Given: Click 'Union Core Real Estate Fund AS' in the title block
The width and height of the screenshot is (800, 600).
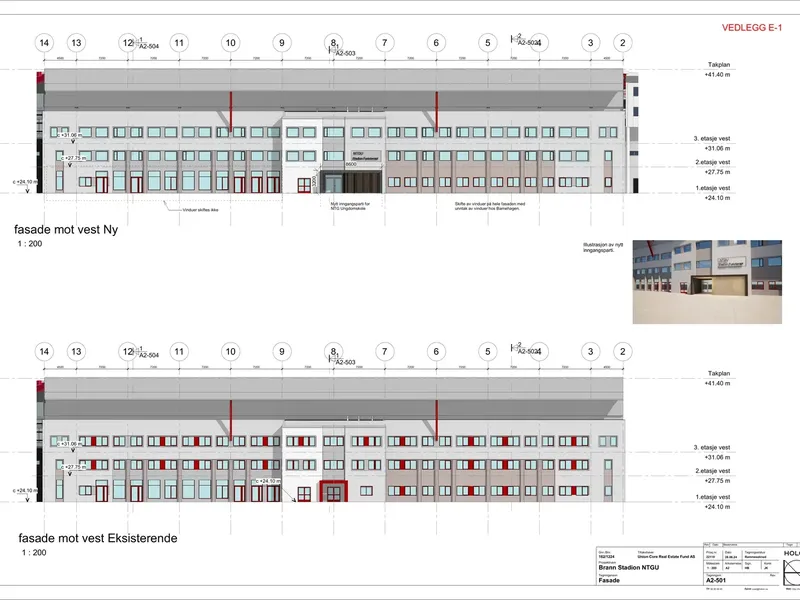Looking at the screenshot, I should pyautogui.click(x=666, y=557).
